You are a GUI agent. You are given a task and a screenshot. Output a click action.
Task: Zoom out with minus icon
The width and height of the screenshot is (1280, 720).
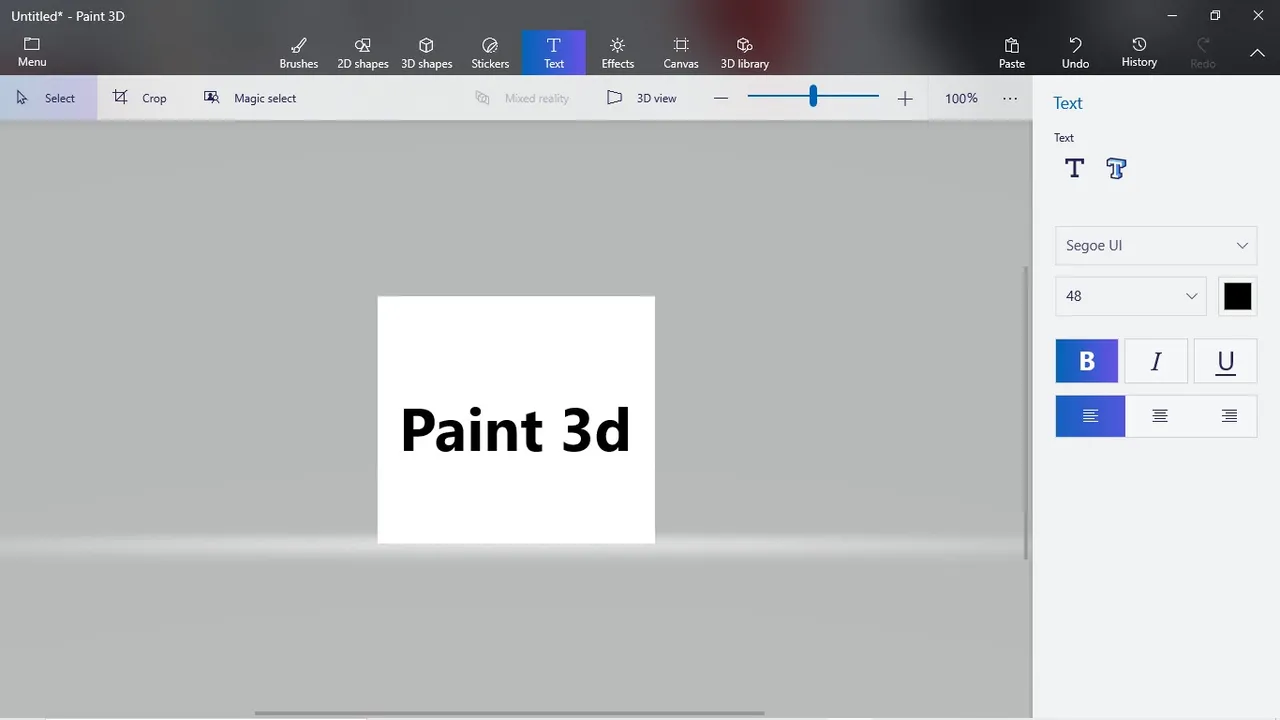(x=721, y=98)
